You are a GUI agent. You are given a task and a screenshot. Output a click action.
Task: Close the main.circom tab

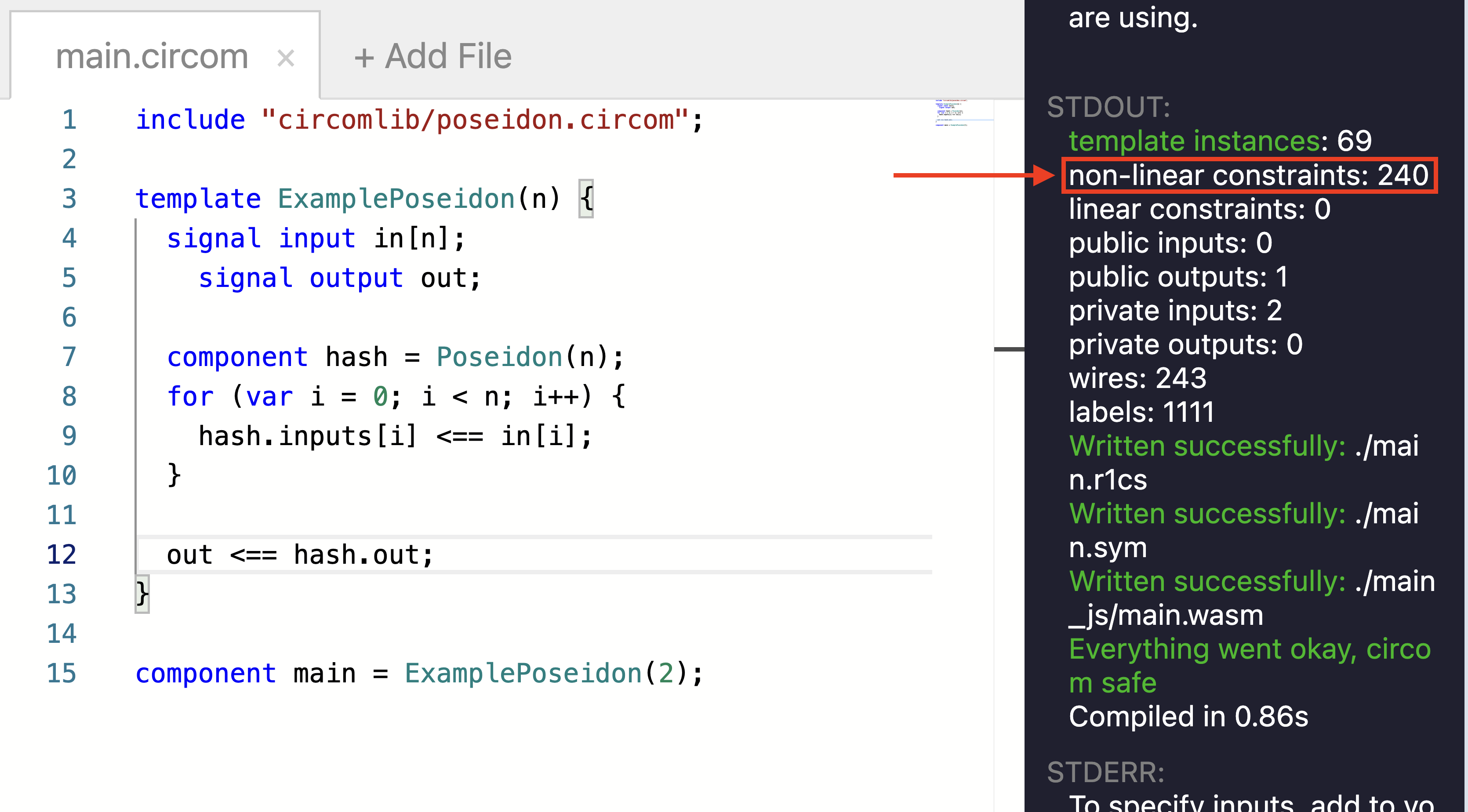[286, 58]
